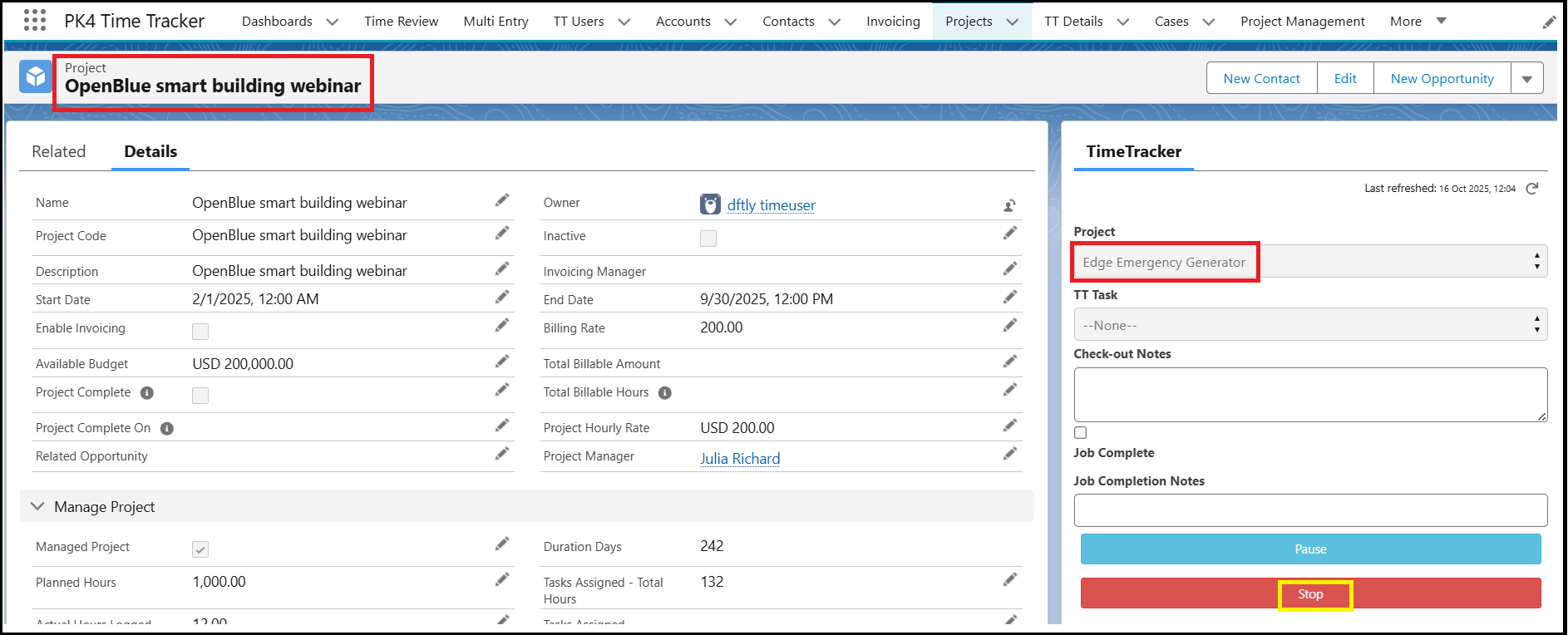1568x635 pixels.
Task: Open Invoicing in the nav bar
Action: (894, 22)
